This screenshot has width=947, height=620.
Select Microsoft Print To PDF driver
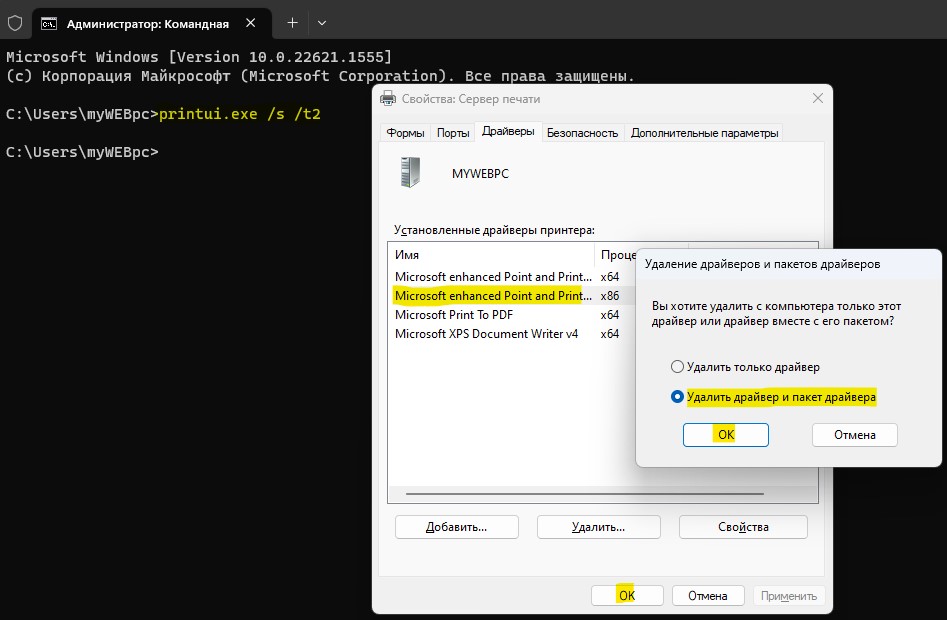point(512,315)
